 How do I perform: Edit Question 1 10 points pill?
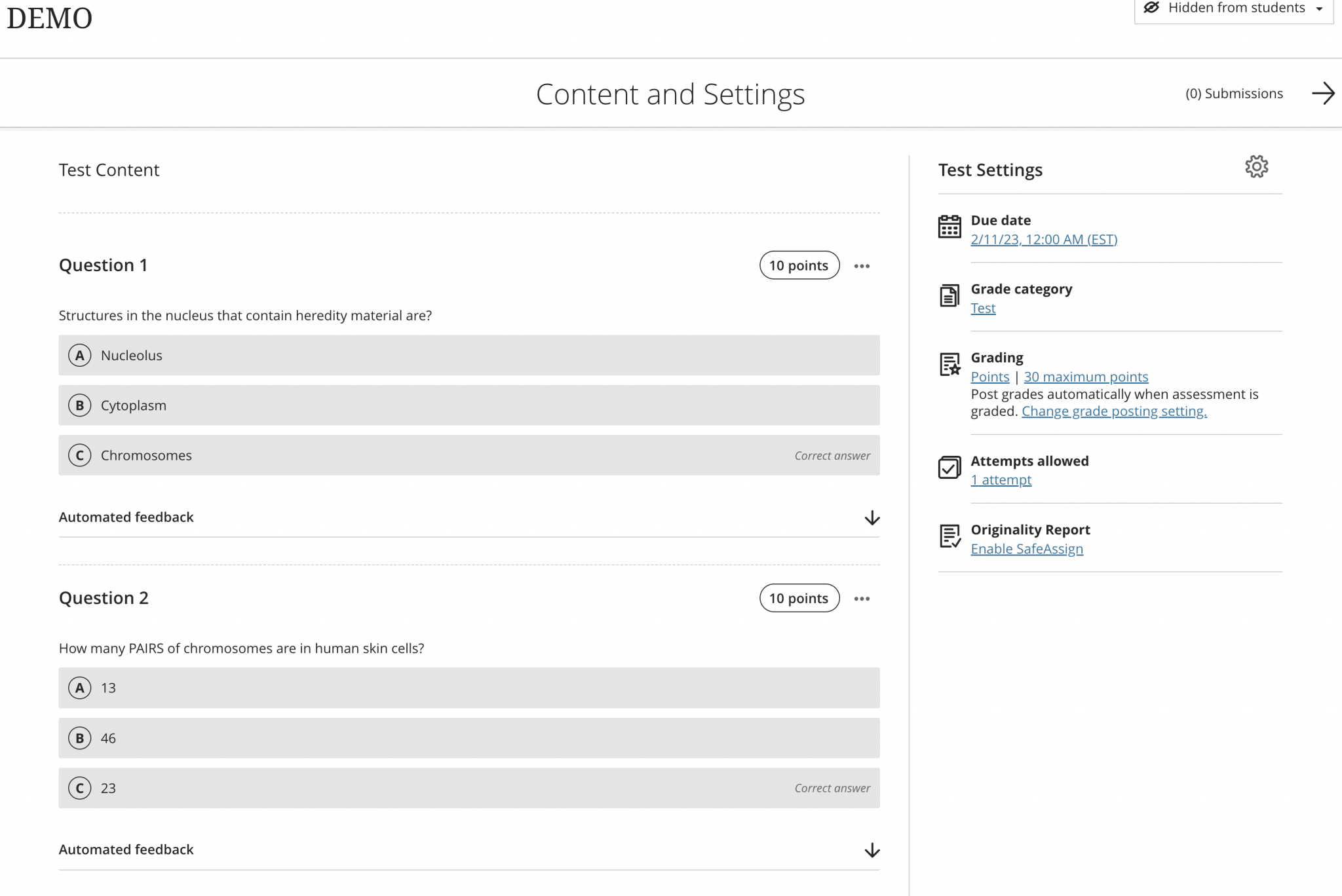(799, 265)
